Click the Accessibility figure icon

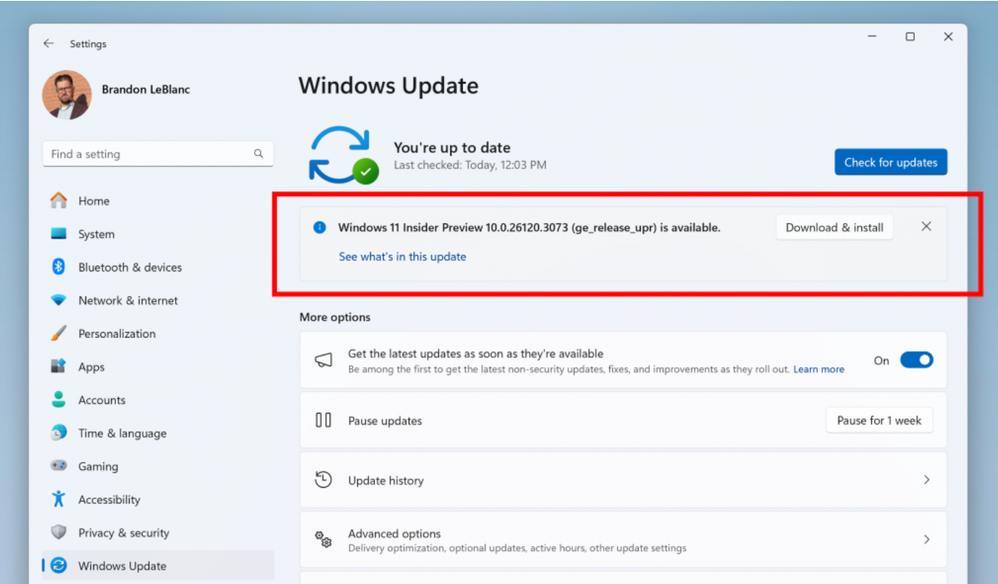pos(59,499)
